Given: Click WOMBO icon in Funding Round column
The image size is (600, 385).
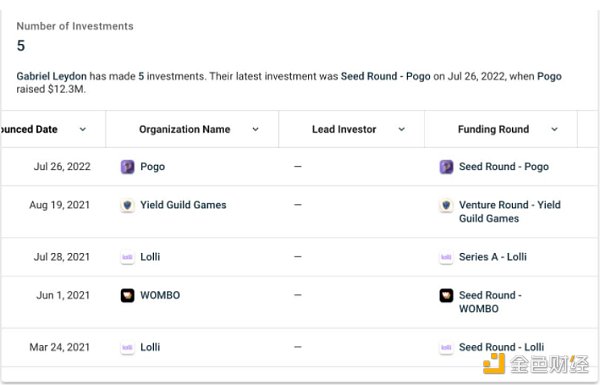Looking at the screenshot, I should (446, 295).
